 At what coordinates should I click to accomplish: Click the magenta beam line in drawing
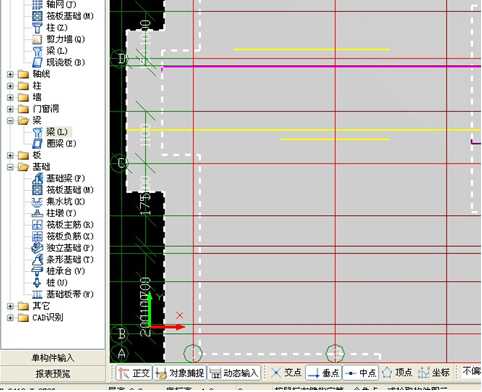[x=321, y=67]
